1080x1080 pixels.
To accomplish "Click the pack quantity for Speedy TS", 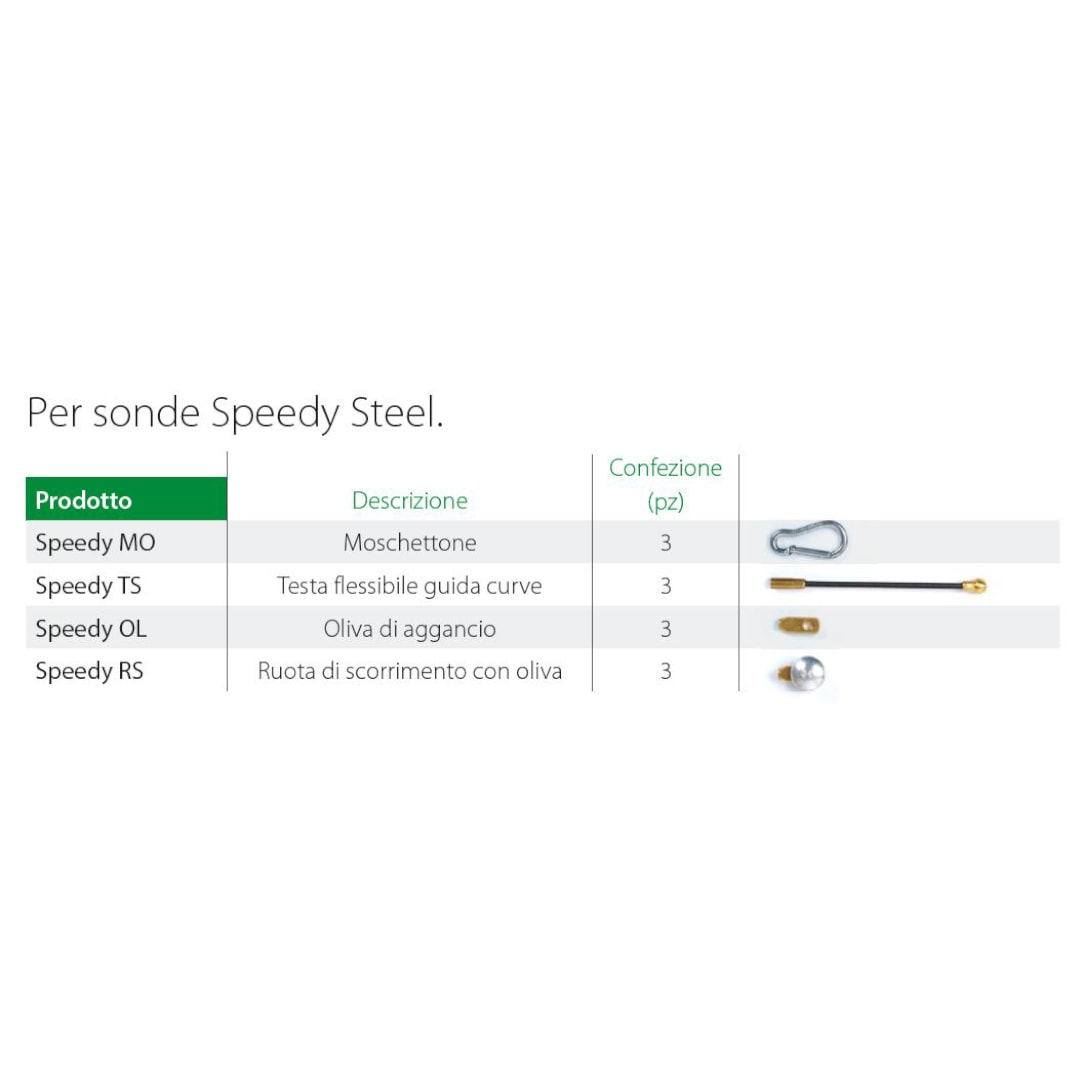I will 665,586.
